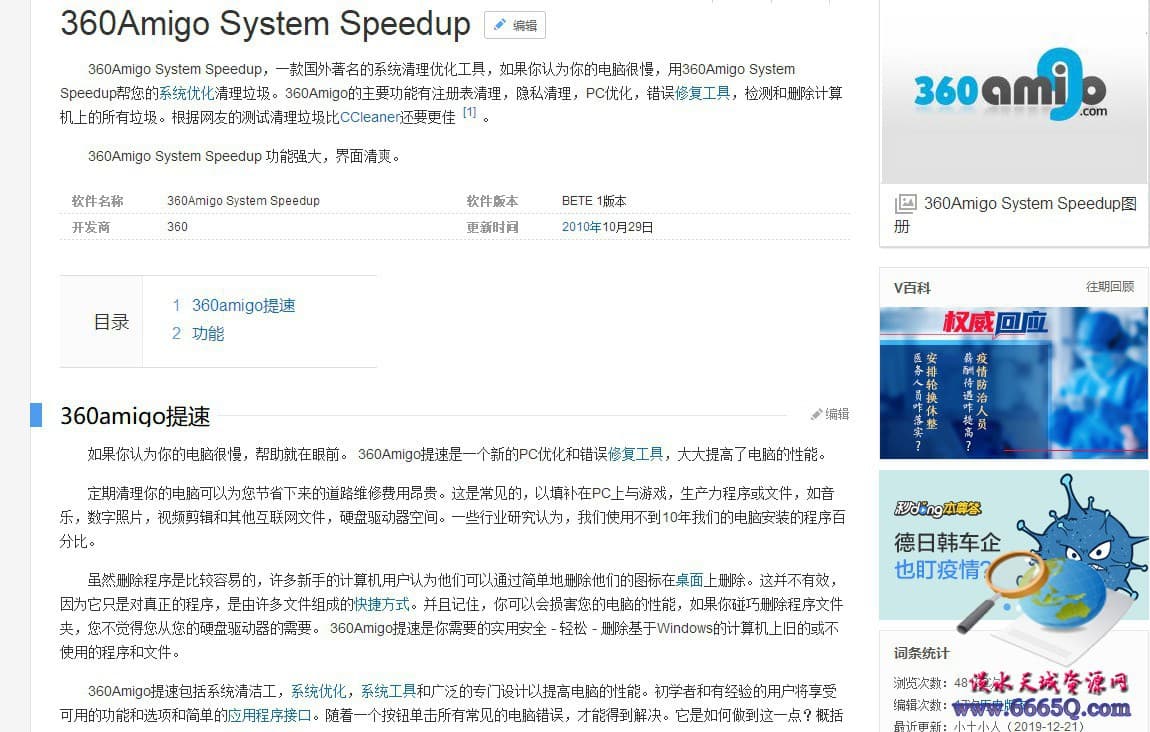Viewport: 1150px width, 732px height.
Task: Open the 德日韩车企 也盯疫情 banner
Action: pyautogui.click(x=1014, y=546)
